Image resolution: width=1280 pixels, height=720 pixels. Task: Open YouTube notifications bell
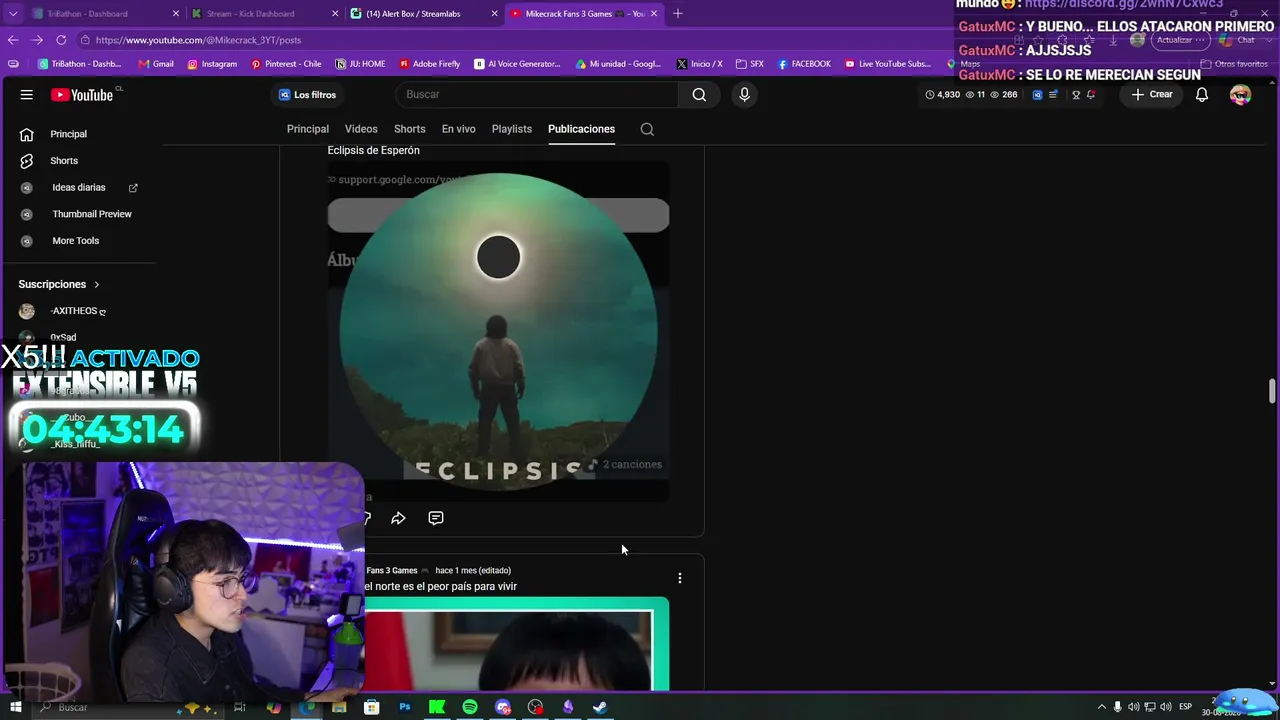pos(1202,95)
